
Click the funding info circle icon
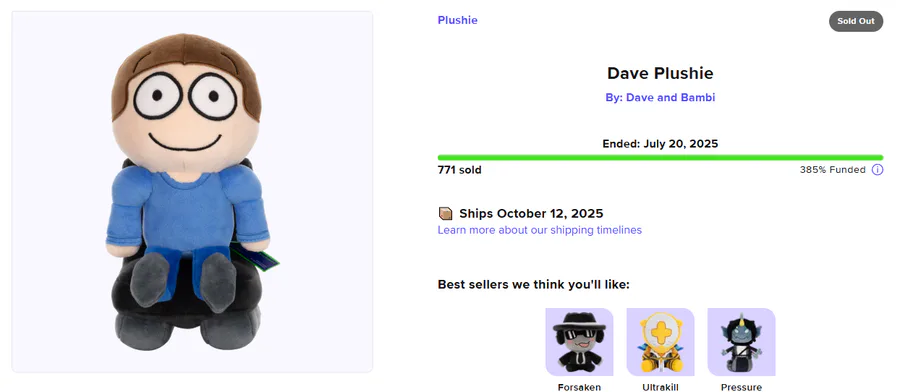(x=877, y=170)
